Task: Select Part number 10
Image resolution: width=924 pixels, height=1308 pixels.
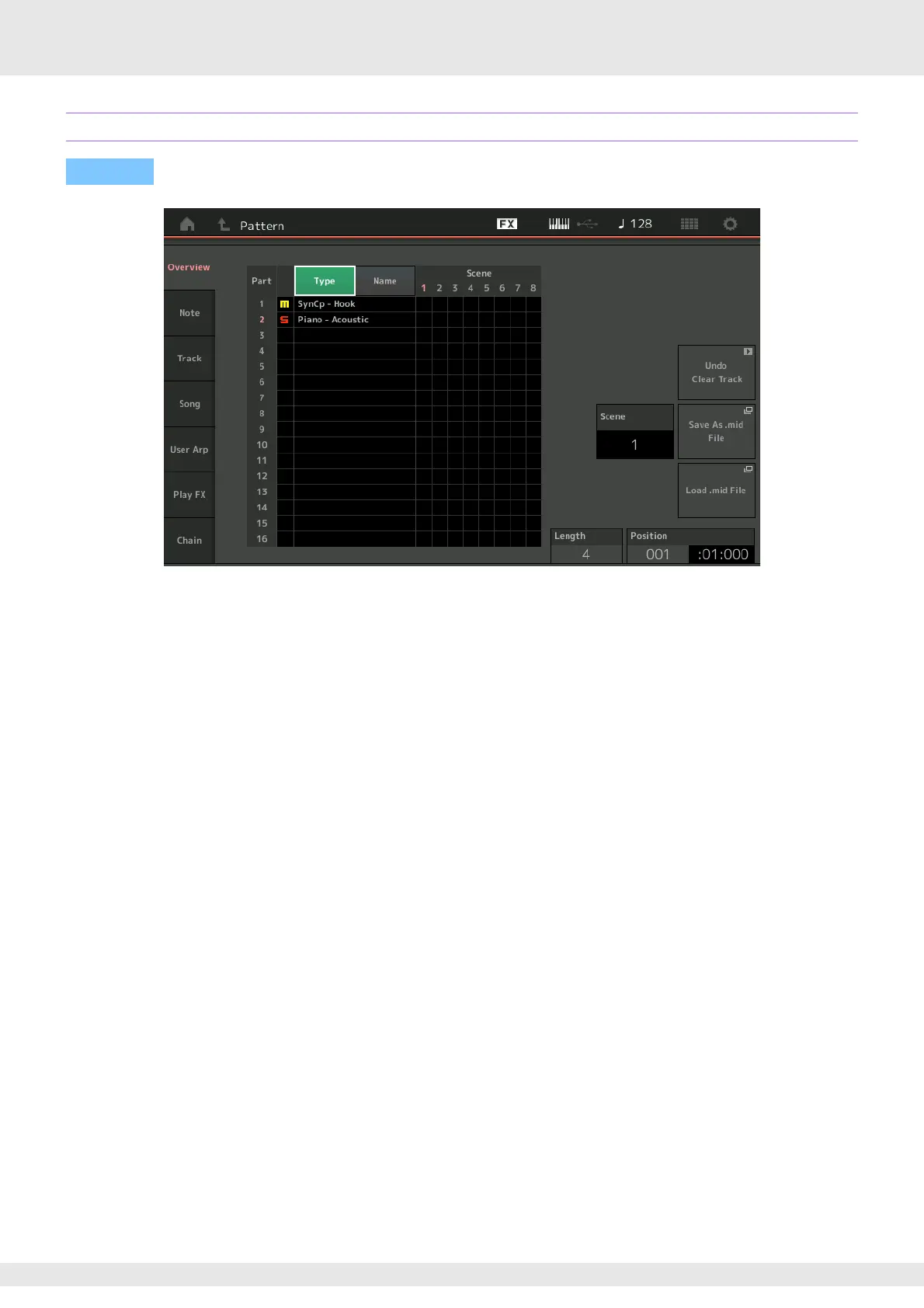Action: (x=262, y=445)
